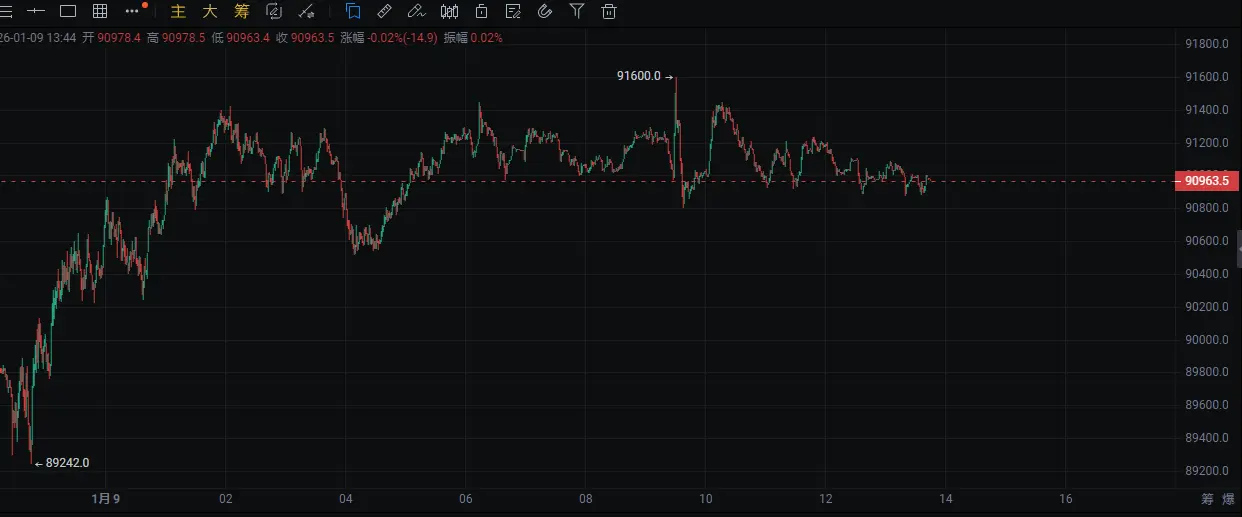This screenshot has height=517, width=1242.
Task: Click the 10 time axis label
Action: point(706,498)
